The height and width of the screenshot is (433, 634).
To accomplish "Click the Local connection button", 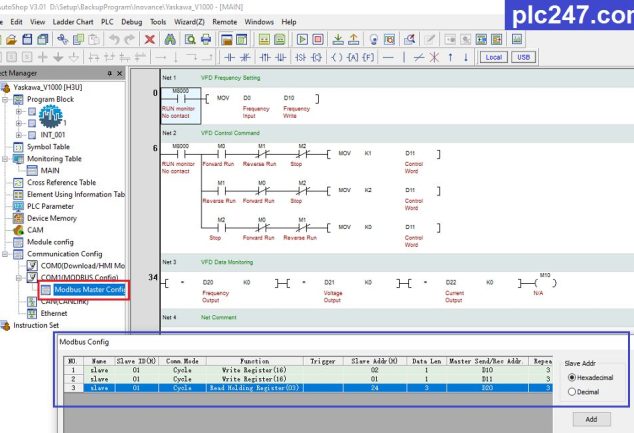I will pyautogui.click(x=493, y=57).
